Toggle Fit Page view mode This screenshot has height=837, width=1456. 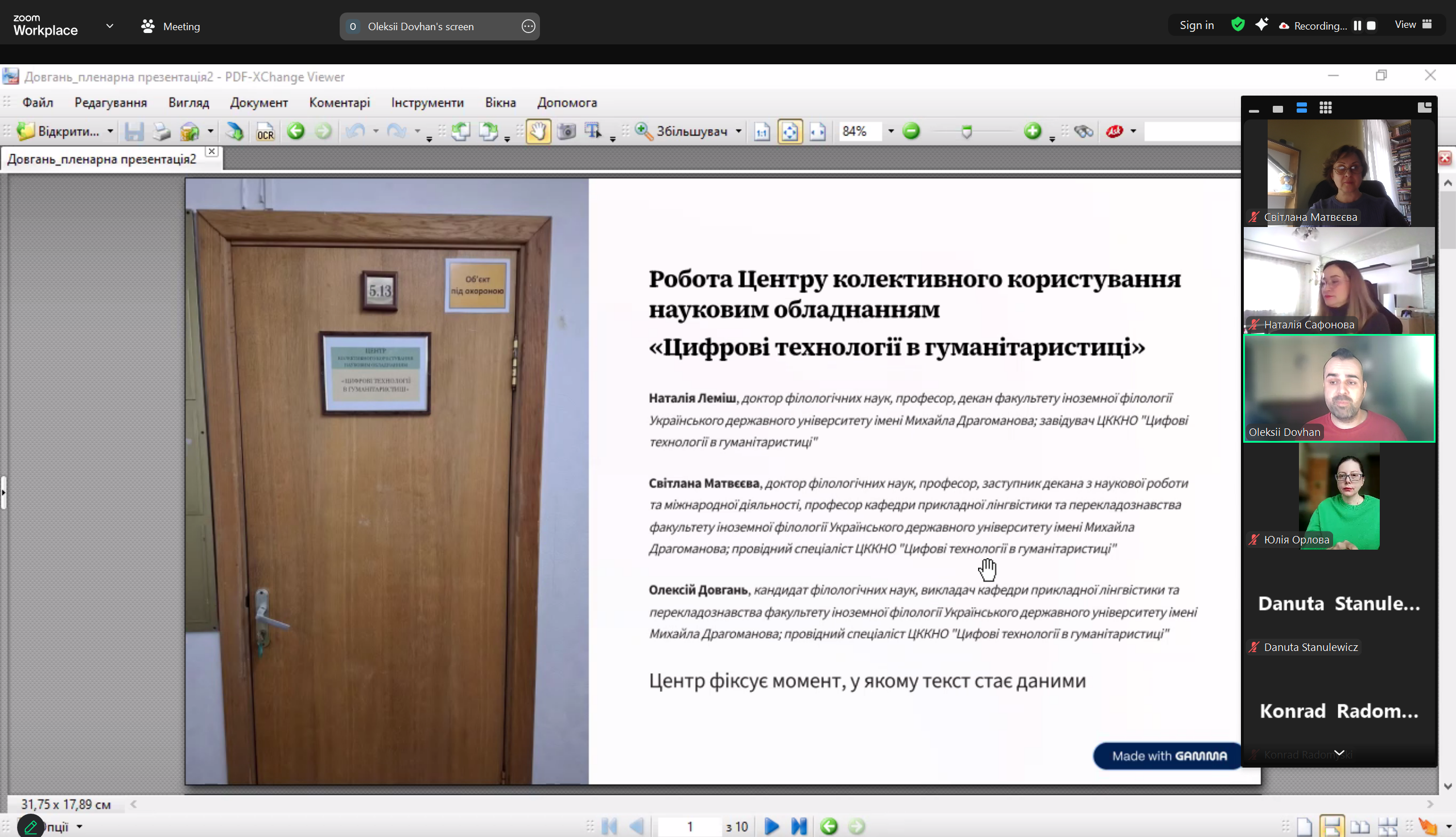(790, 131)
